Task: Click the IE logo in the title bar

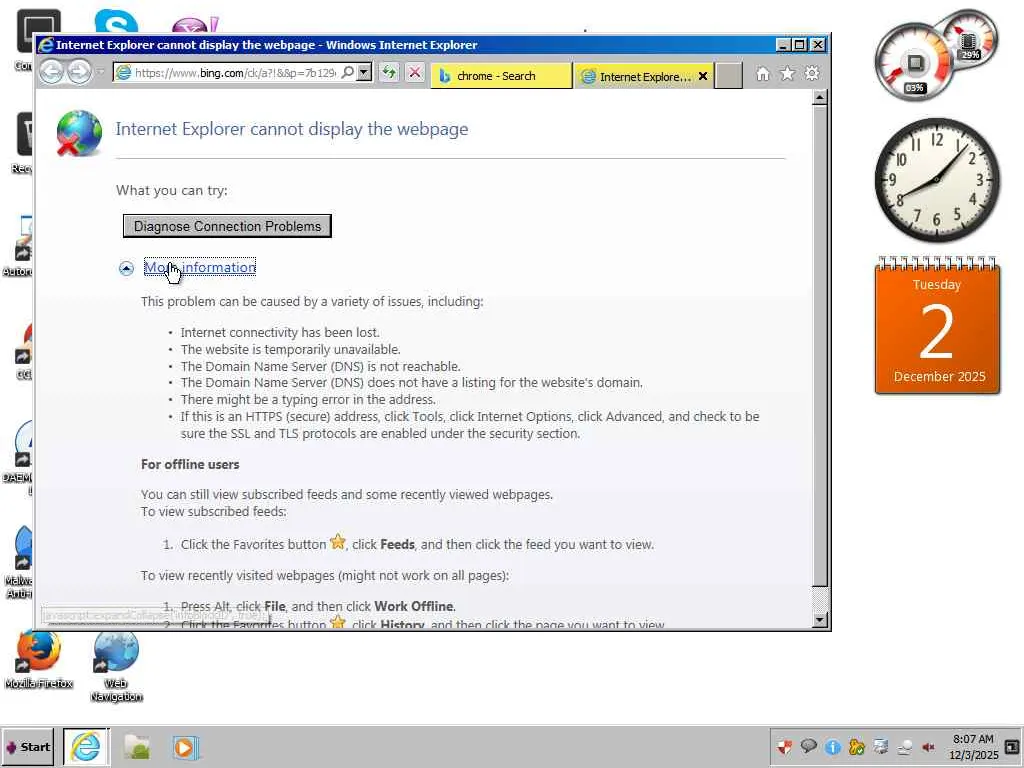Action: pos(46,45)
